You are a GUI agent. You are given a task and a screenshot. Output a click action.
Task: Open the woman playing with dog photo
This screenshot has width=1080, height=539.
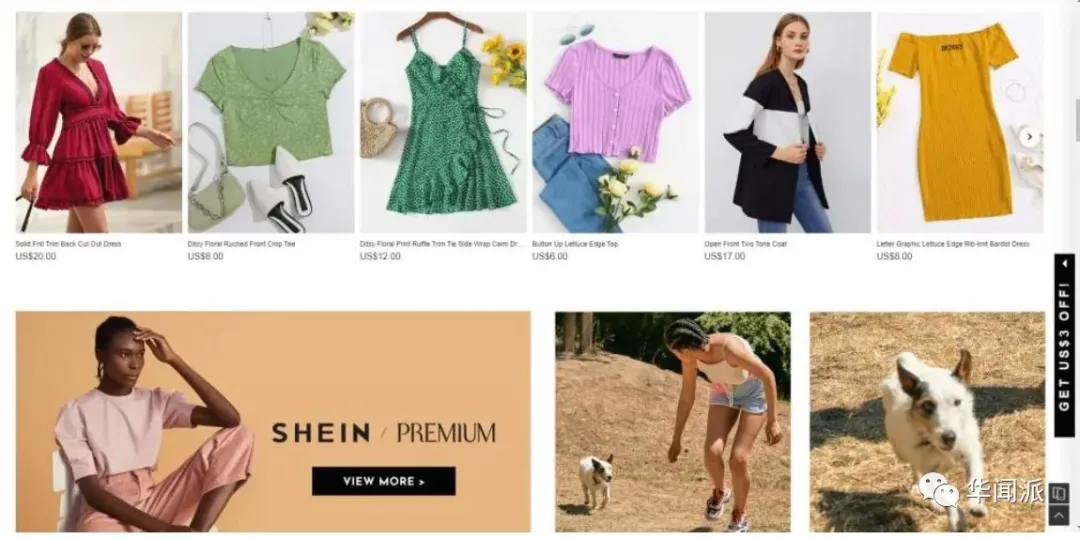coord(673,422)
